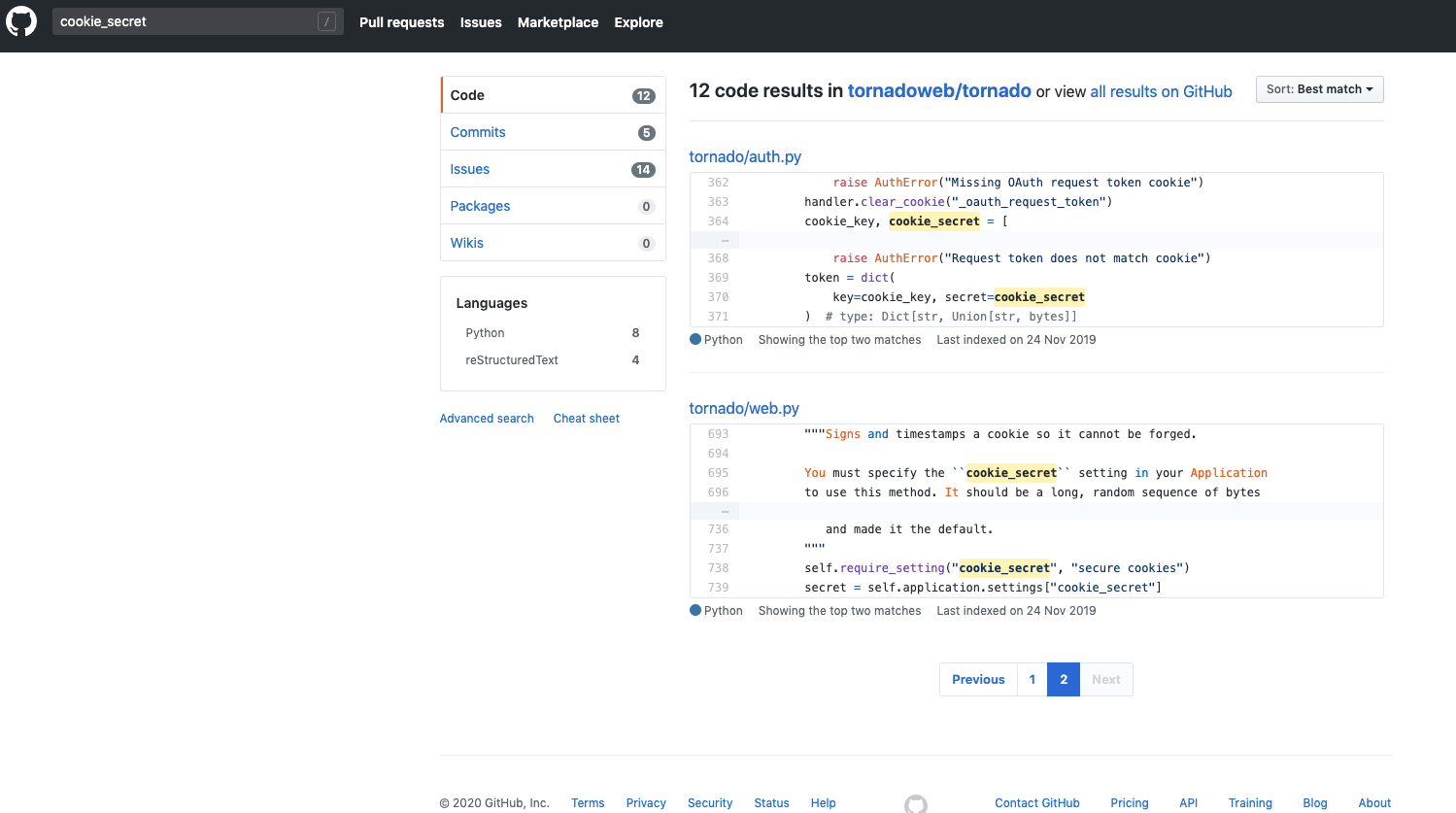Open the Pricing footer link

point(1130,803)
